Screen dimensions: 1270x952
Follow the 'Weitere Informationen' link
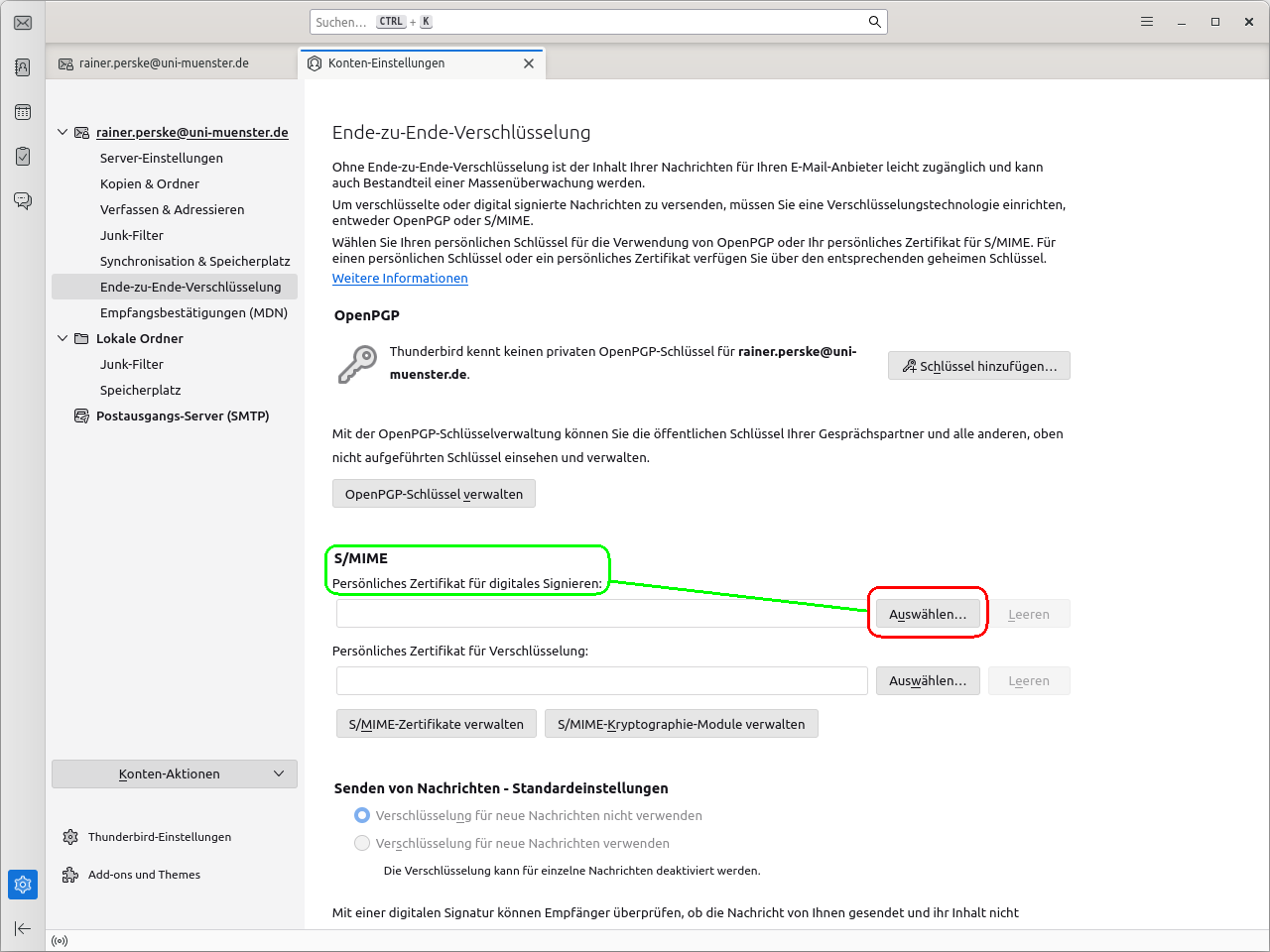[x=400, y=279]
